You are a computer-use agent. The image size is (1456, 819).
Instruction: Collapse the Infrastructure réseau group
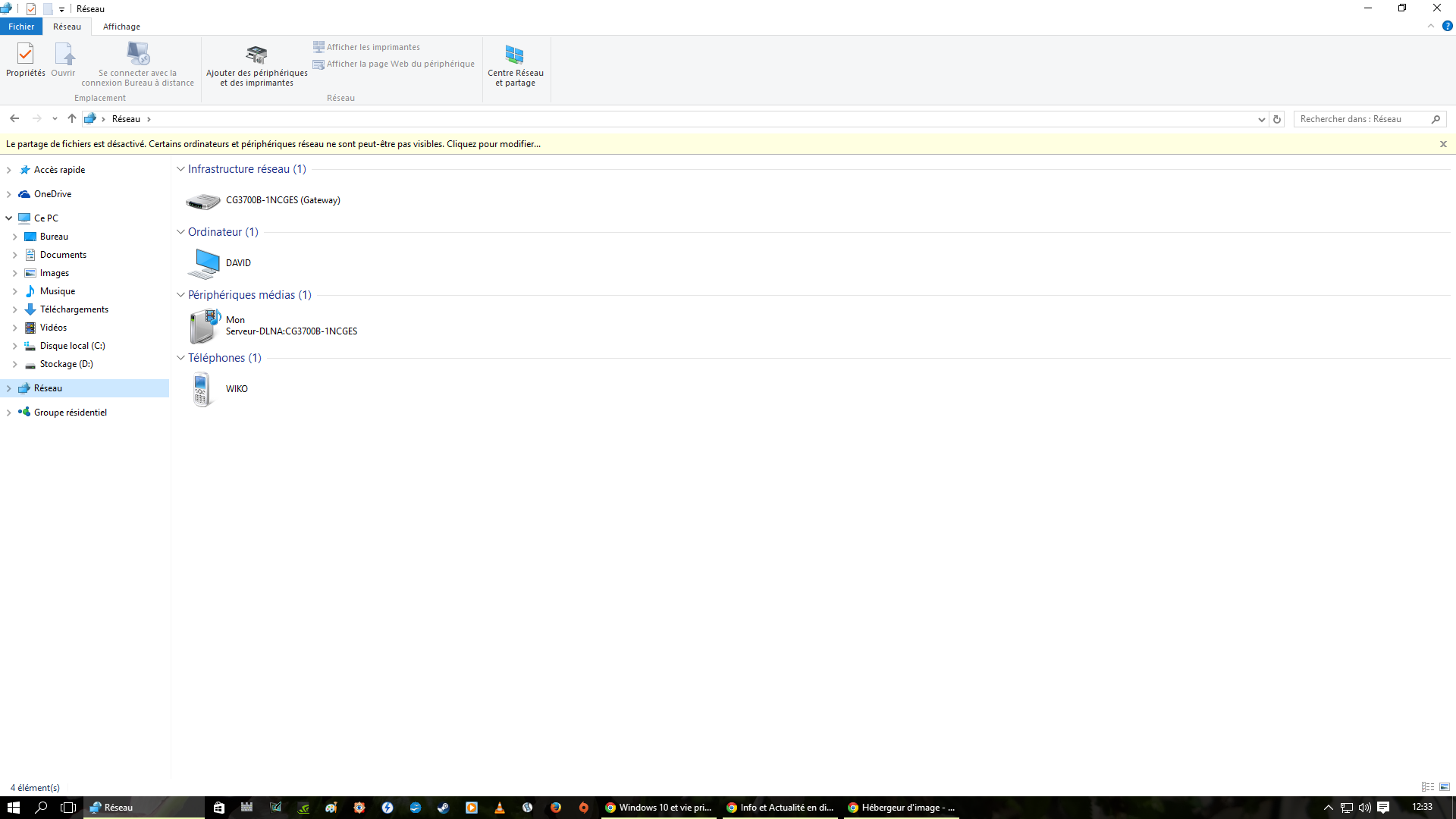(180, 169)
